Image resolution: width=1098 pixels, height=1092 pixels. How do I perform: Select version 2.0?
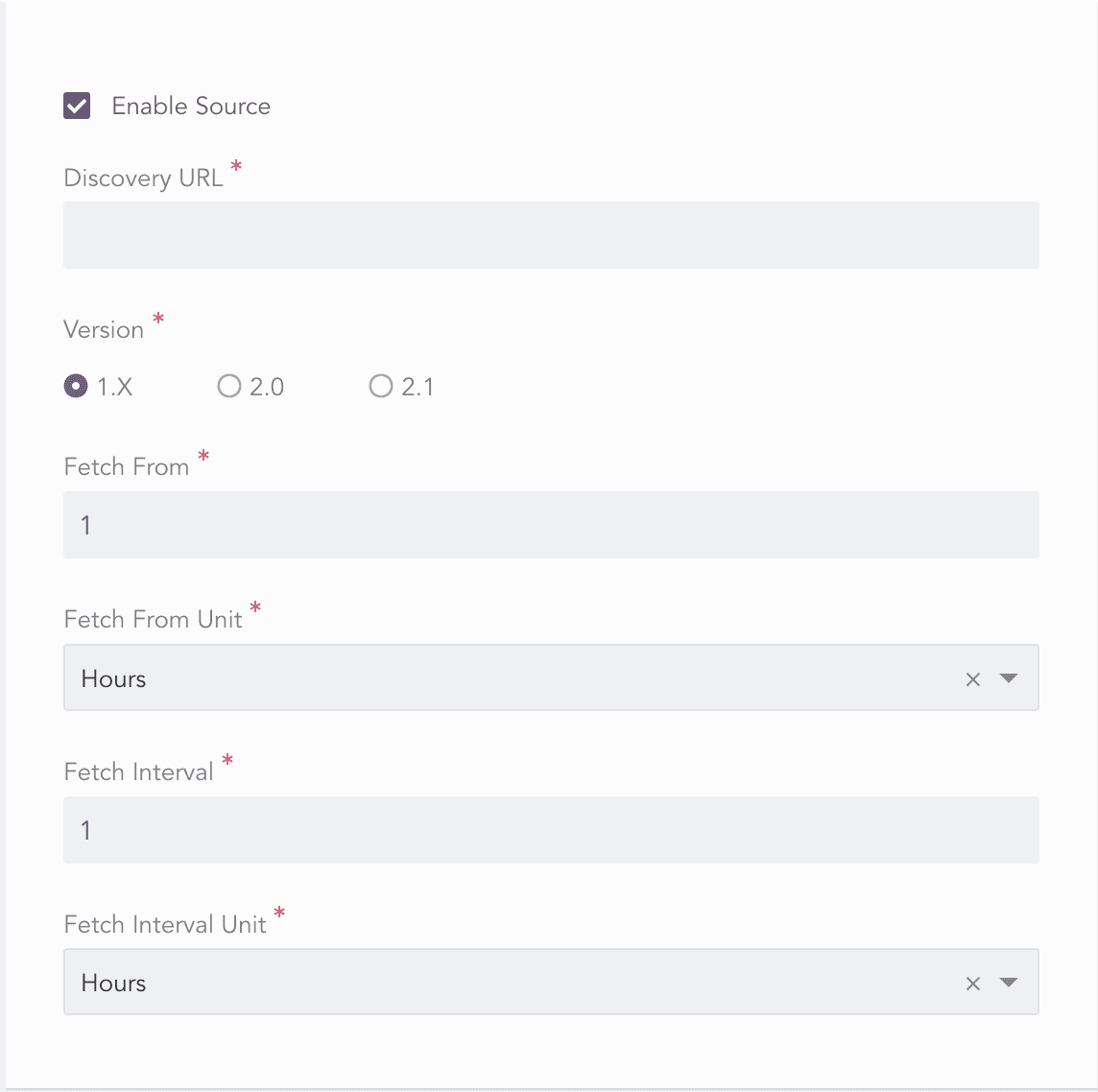pos(228,386)
